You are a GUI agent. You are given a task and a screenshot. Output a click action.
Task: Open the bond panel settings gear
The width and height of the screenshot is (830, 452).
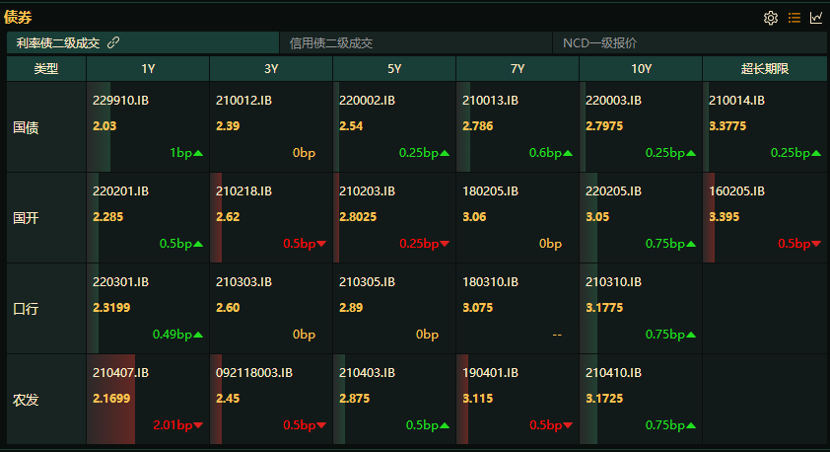click(771, 18)
